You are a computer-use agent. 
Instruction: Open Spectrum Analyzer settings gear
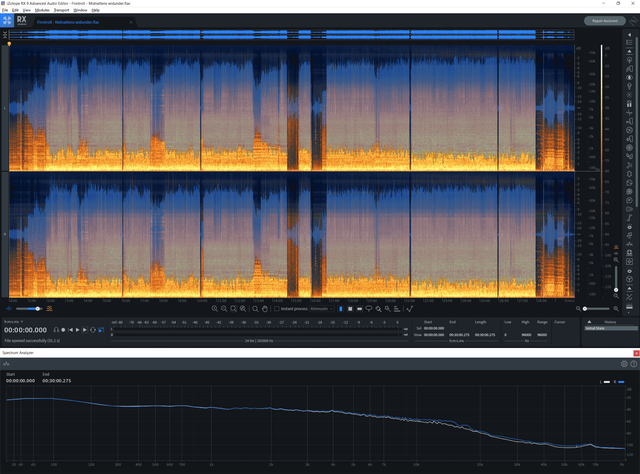pyautogui.click(x=624, y=364)
